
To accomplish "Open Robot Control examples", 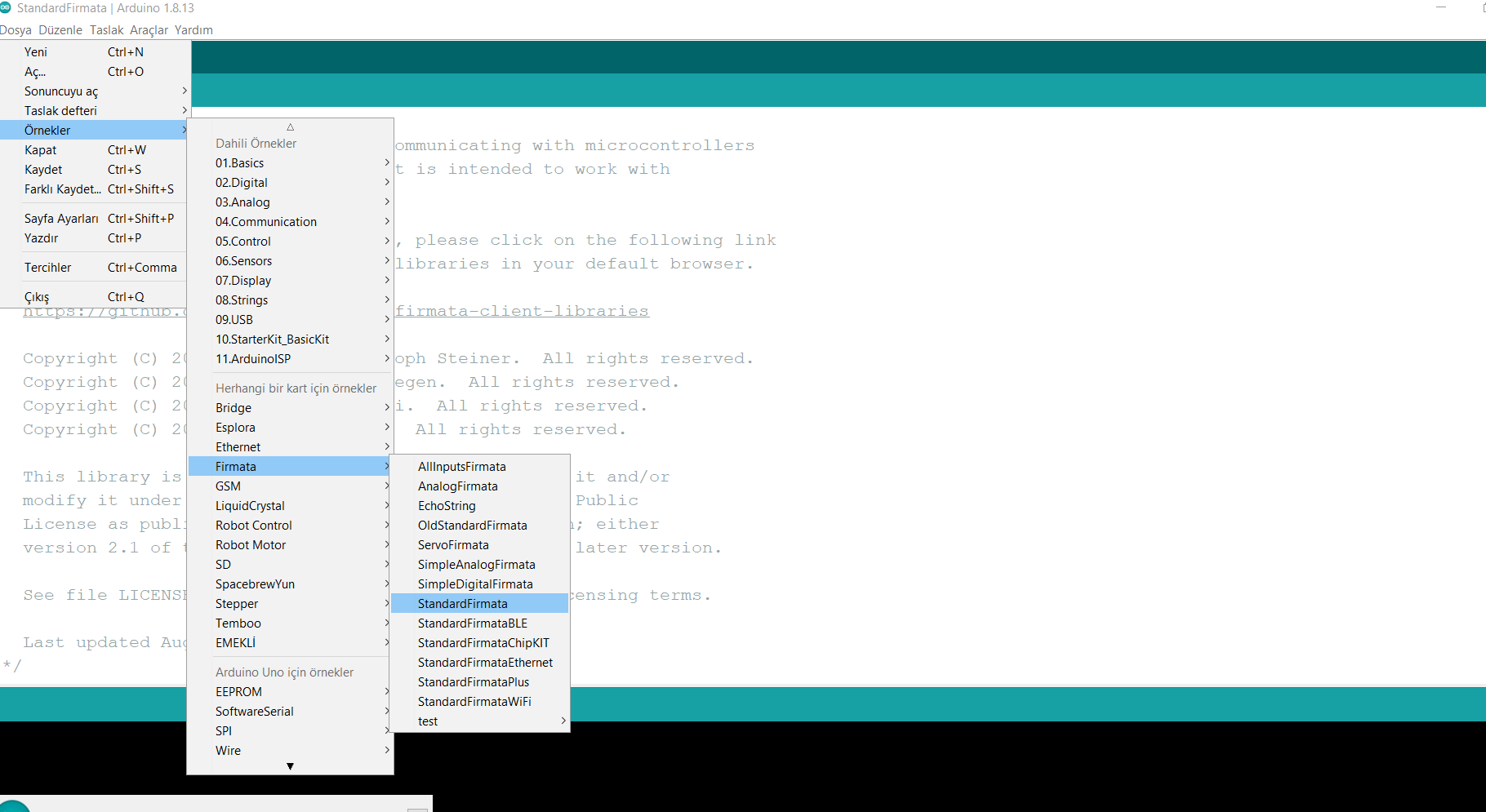I will click(291, 526).
